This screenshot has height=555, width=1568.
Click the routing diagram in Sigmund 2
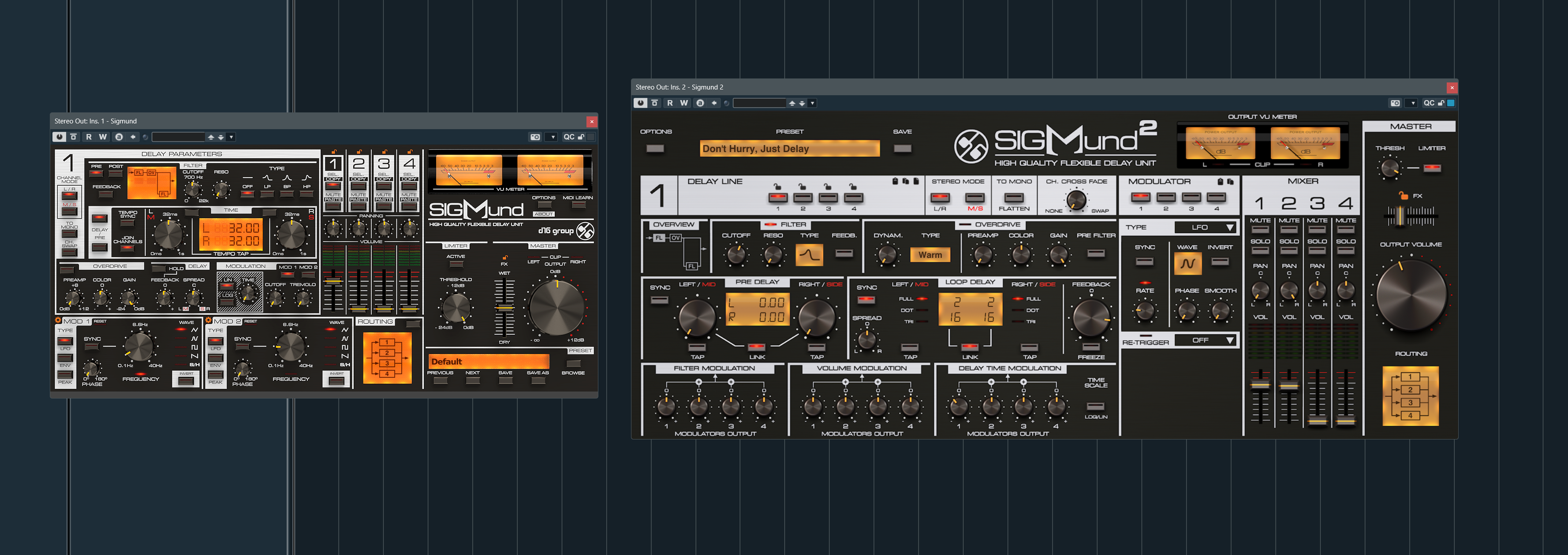1410,395
